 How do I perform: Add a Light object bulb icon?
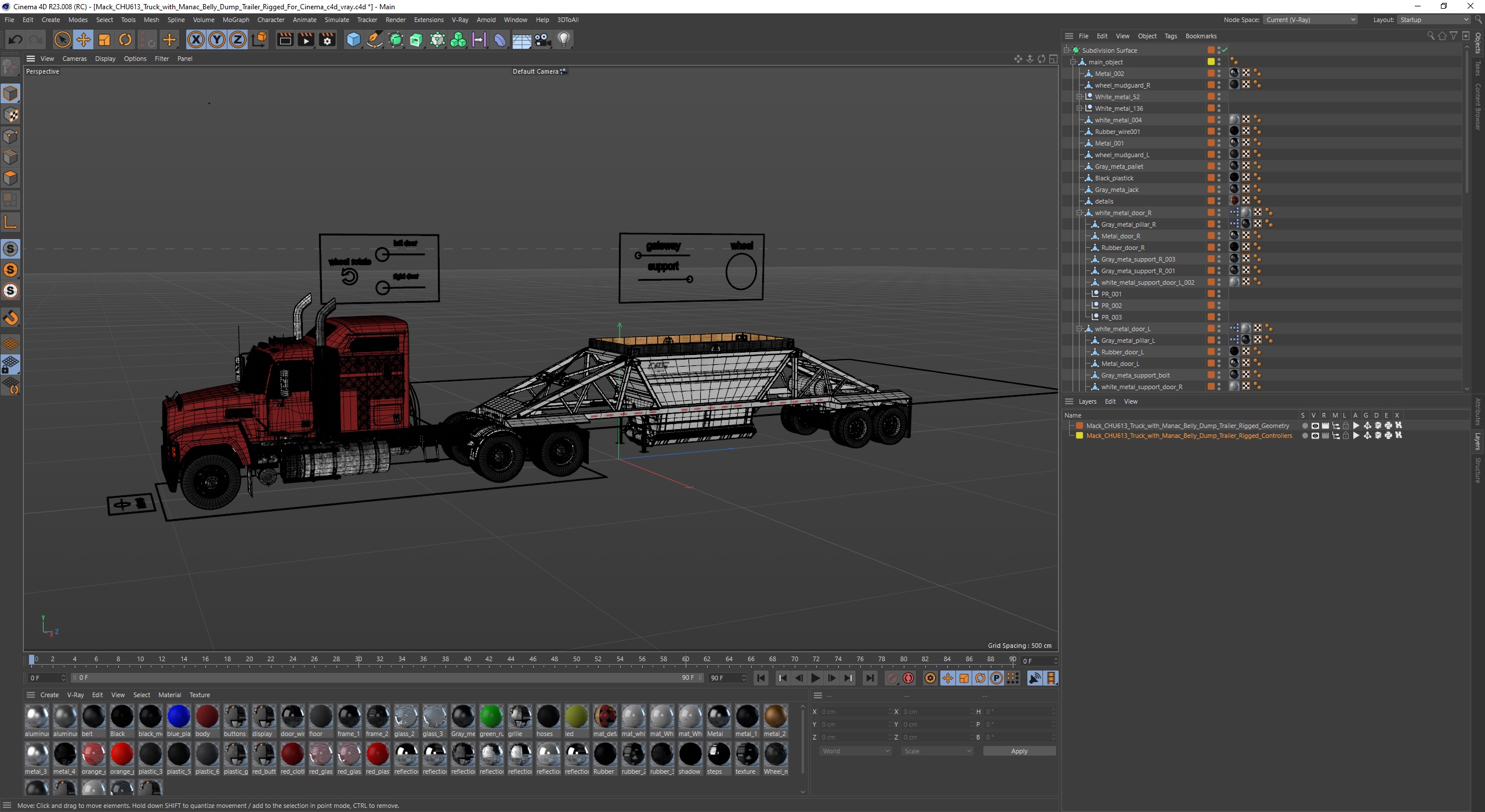(x=563, y=39)
